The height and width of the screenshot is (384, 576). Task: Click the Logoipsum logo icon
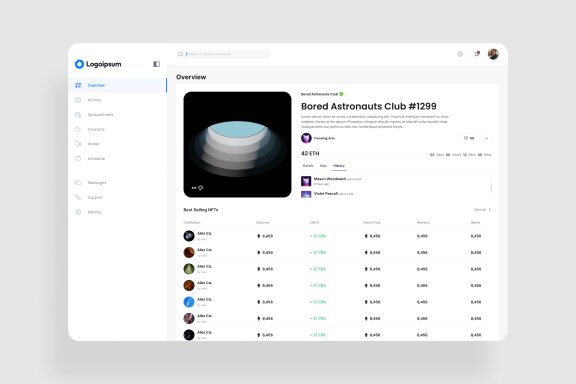coord(79,64)
